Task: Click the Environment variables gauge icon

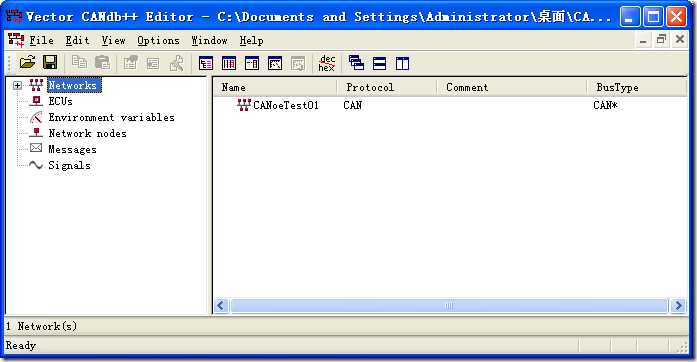Action: 36,117
